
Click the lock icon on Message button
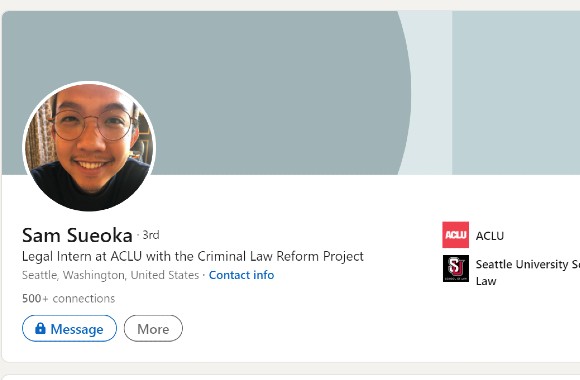40,328
